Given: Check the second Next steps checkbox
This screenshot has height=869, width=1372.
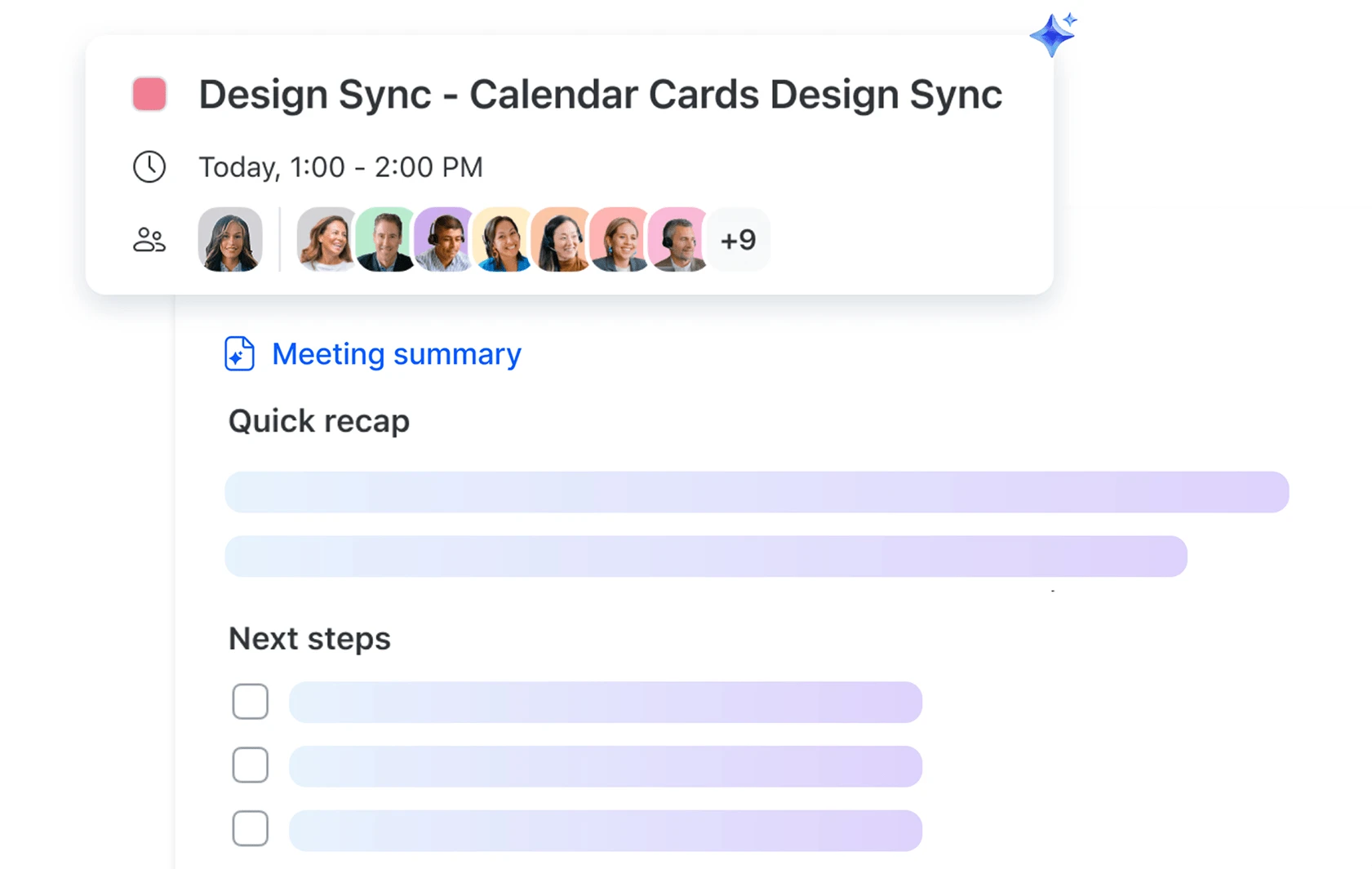Looking at the screenshot, I should 250,765.
